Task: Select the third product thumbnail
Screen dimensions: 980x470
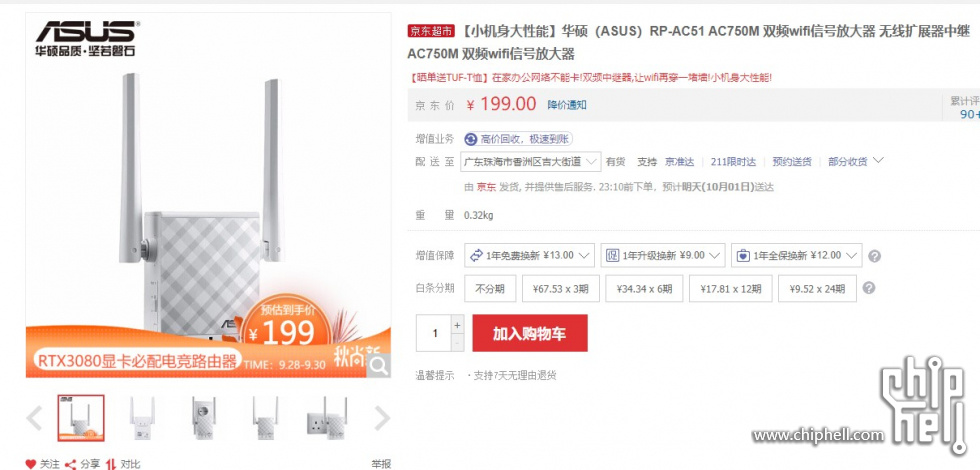Action: coord(203,418)
